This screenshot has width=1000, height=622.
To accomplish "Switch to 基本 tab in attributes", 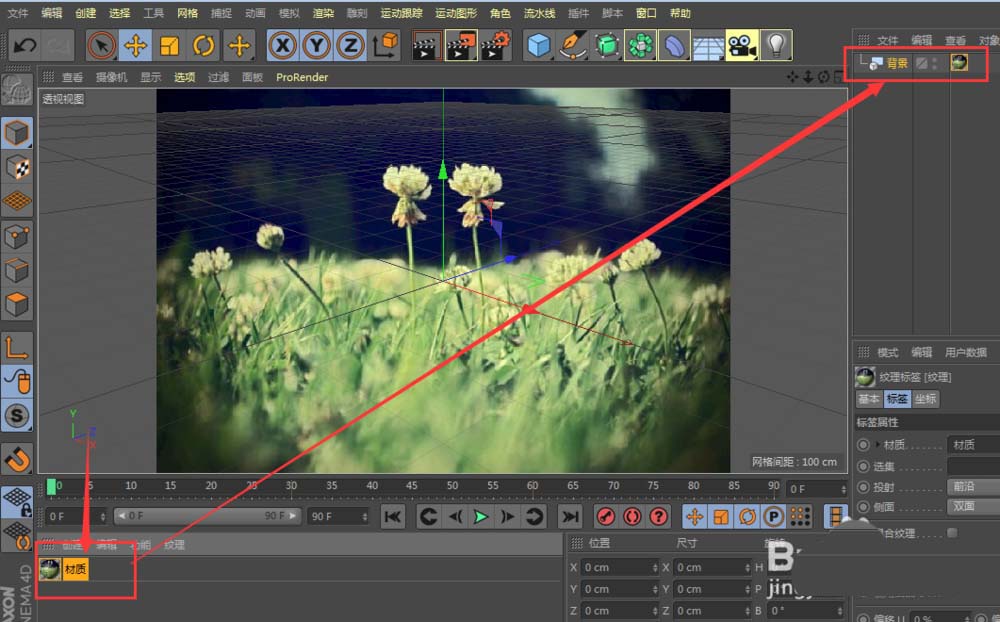I will coord(869,399).
